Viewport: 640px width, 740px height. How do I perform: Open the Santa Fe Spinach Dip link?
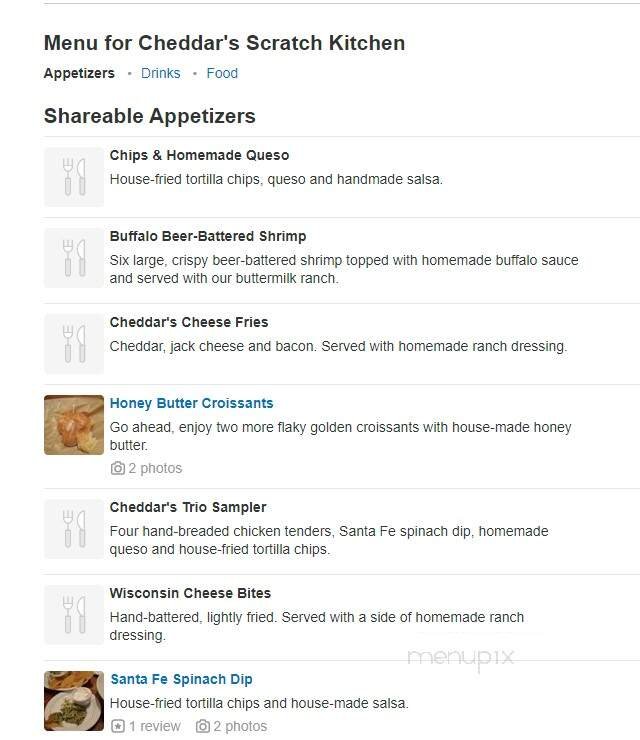coord(181,679)
